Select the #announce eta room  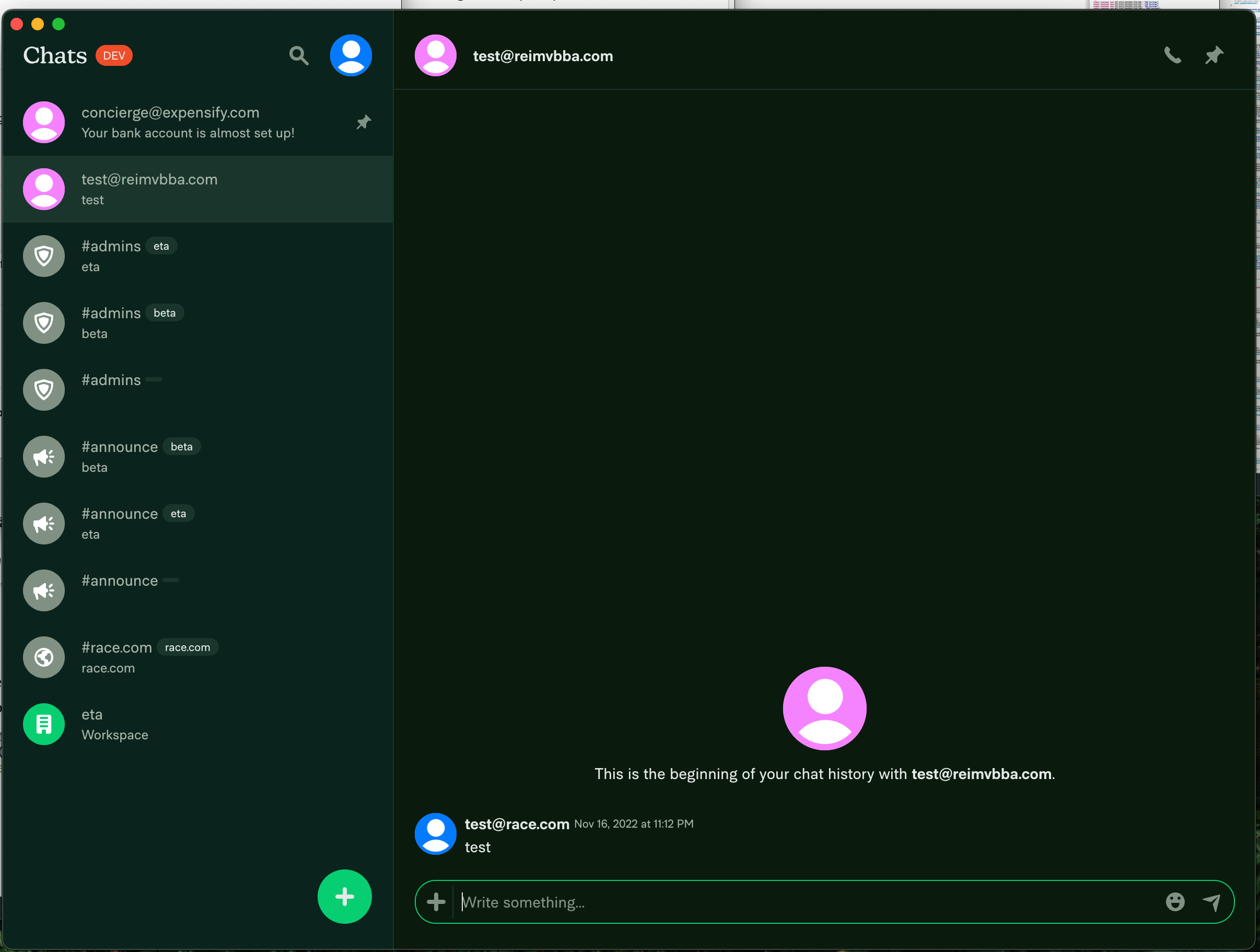197,523
